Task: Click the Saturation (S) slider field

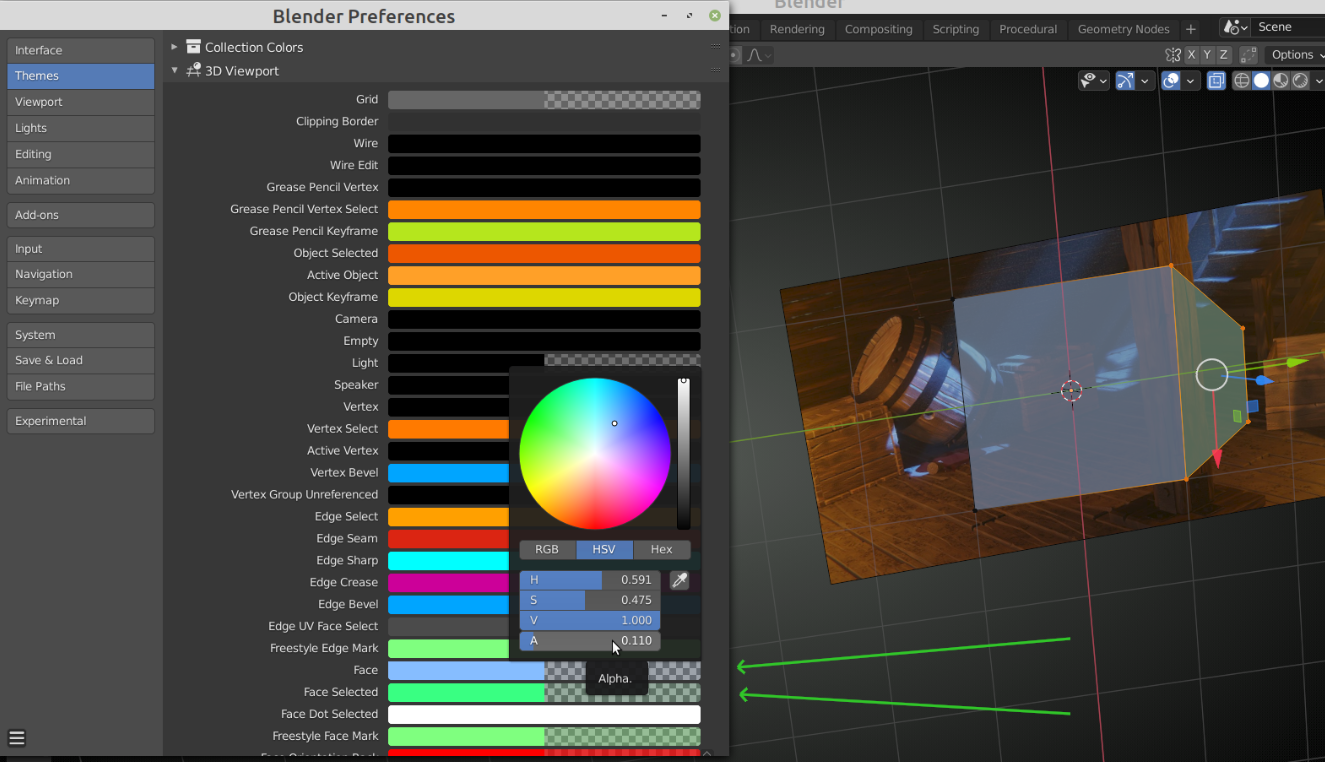Action: pyautogui.click(x=590, y=600)
